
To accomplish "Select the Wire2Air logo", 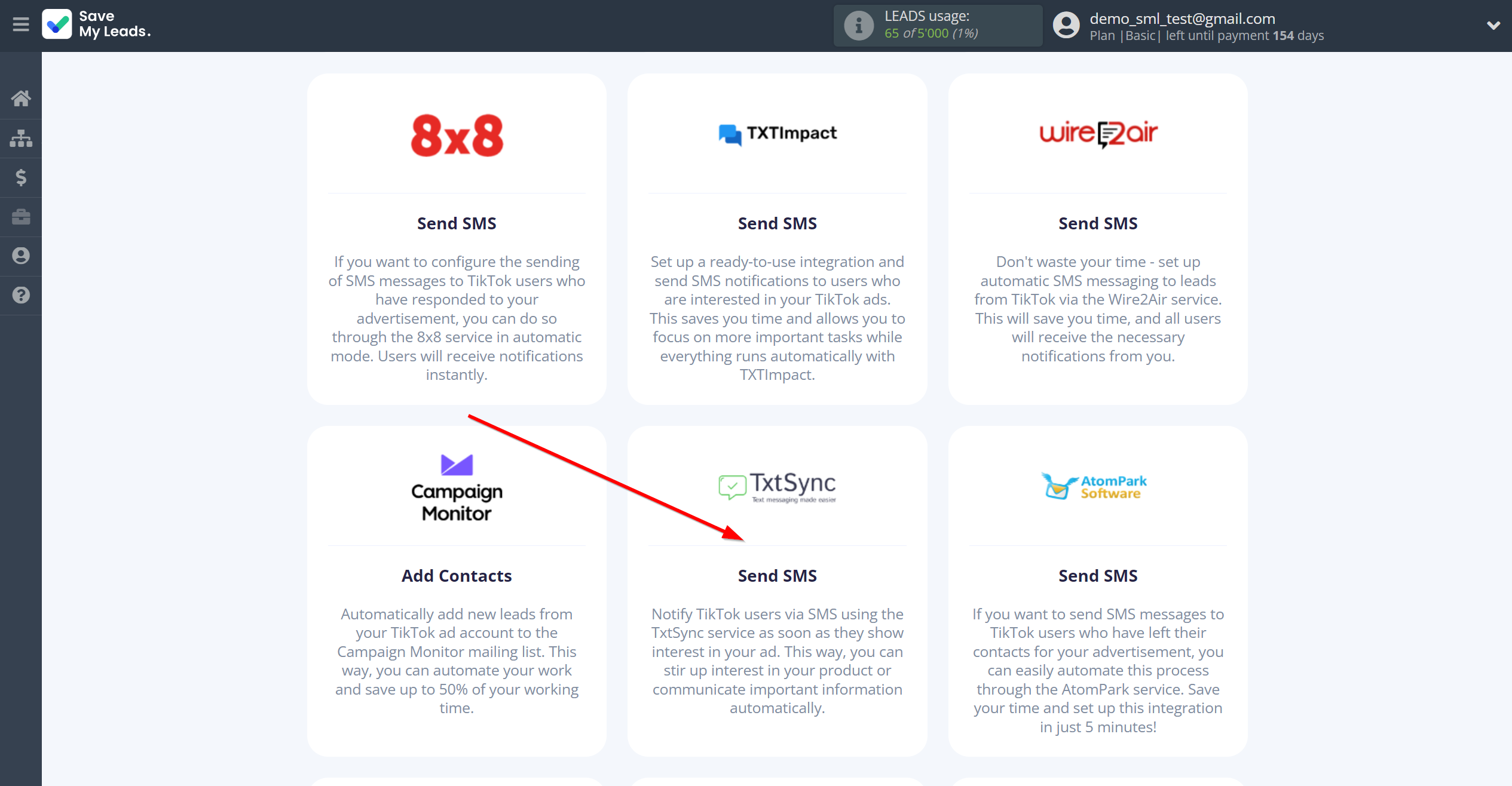I will 1098,134.
